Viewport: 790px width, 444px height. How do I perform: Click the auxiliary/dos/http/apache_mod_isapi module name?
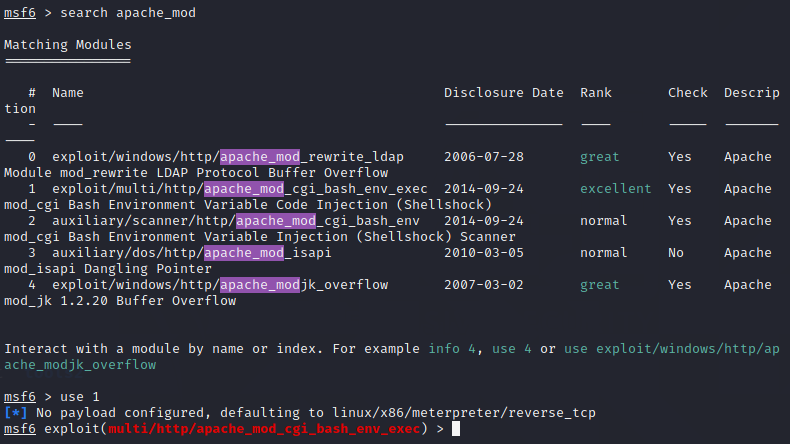coord(192,253)
